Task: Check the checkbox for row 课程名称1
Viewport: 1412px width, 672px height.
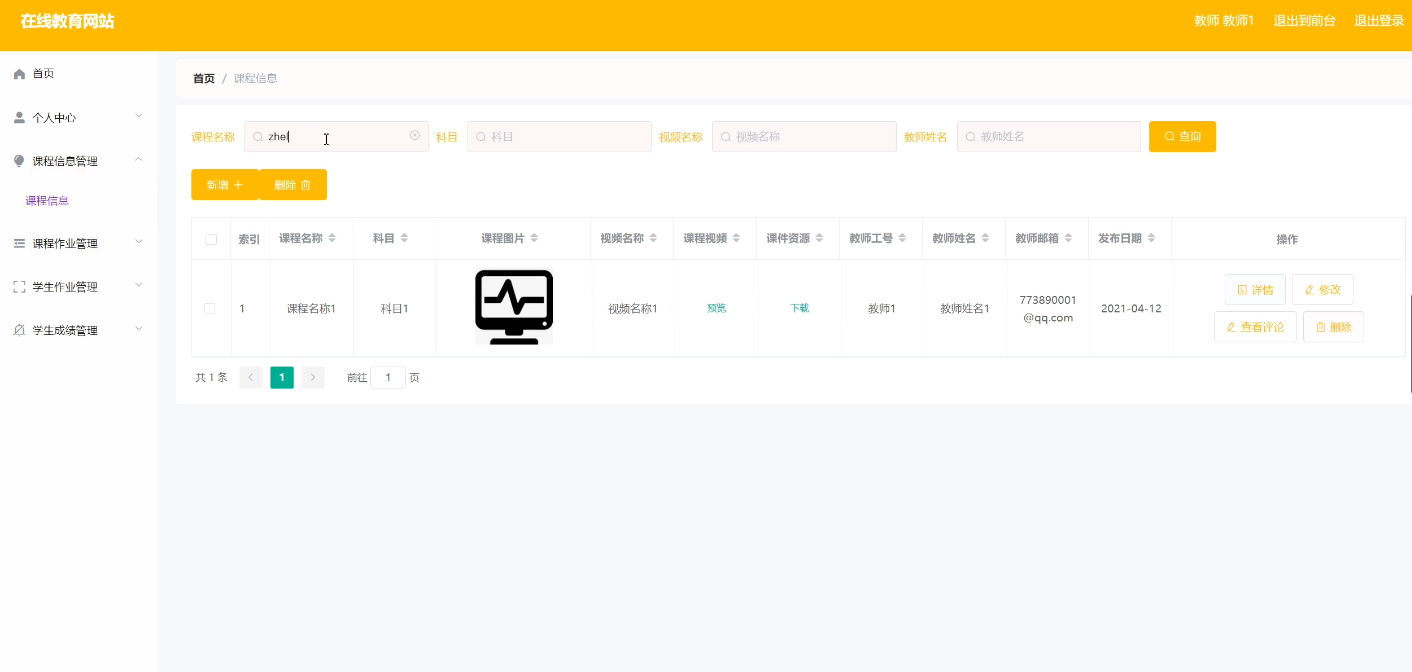Action: pos(210,308)
